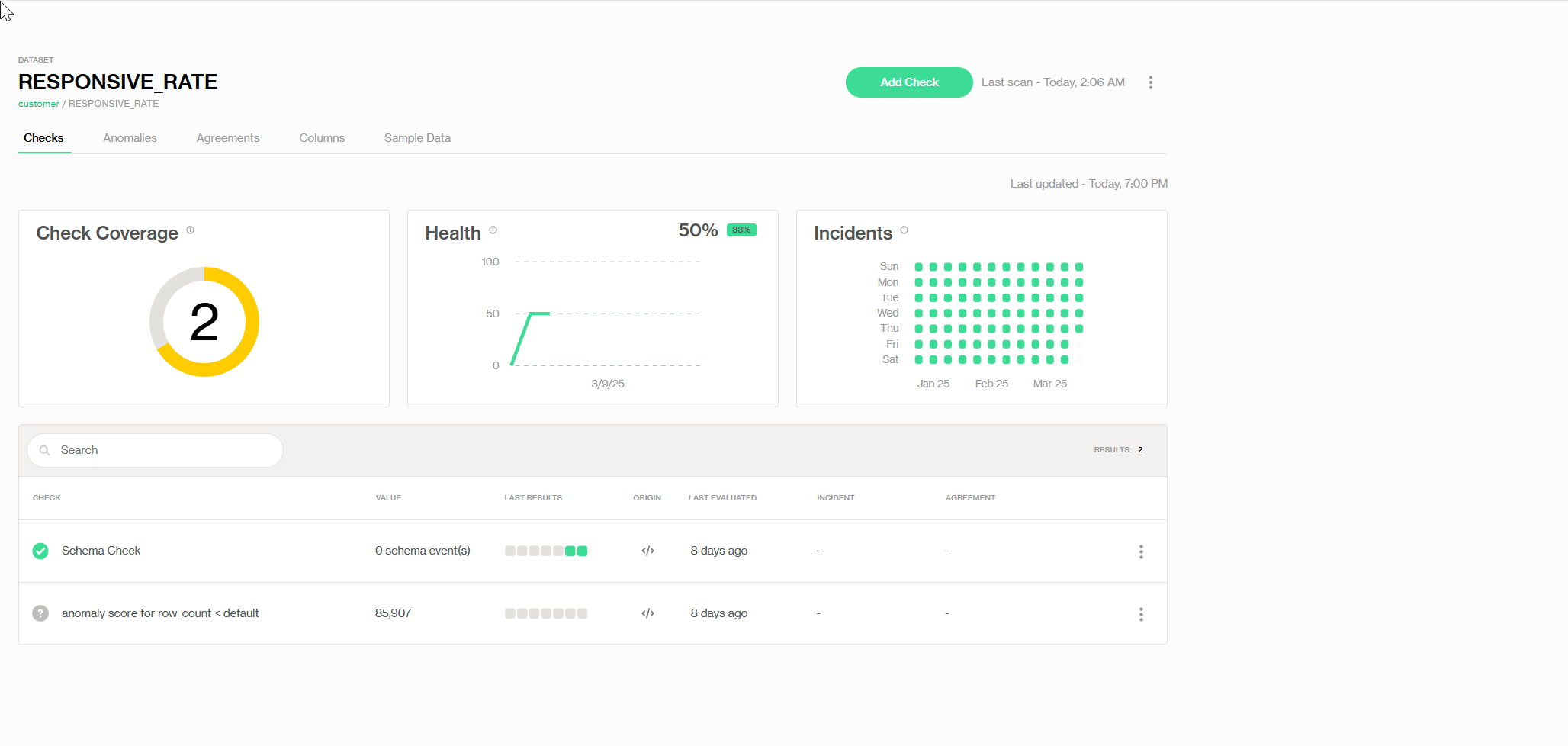Switch to the Checks tab
The image size is (1568, 746).
[x=43, y=138]
